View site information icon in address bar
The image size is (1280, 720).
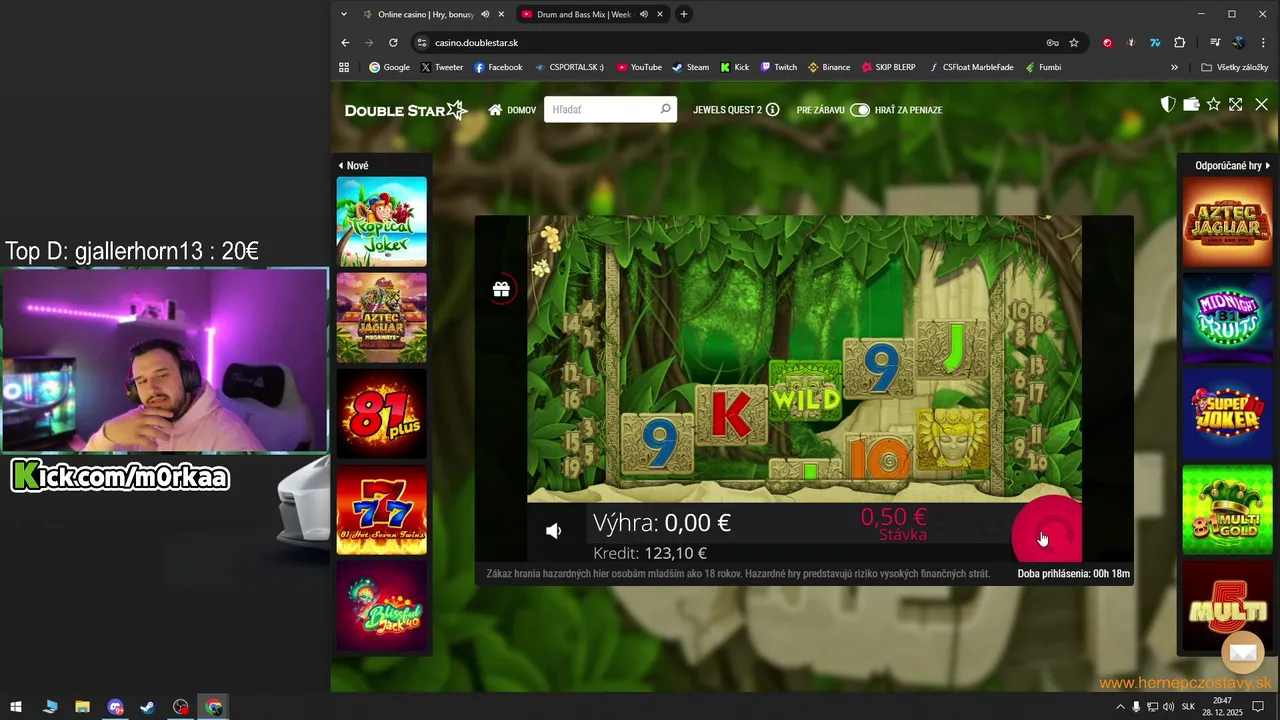point(422,43)
